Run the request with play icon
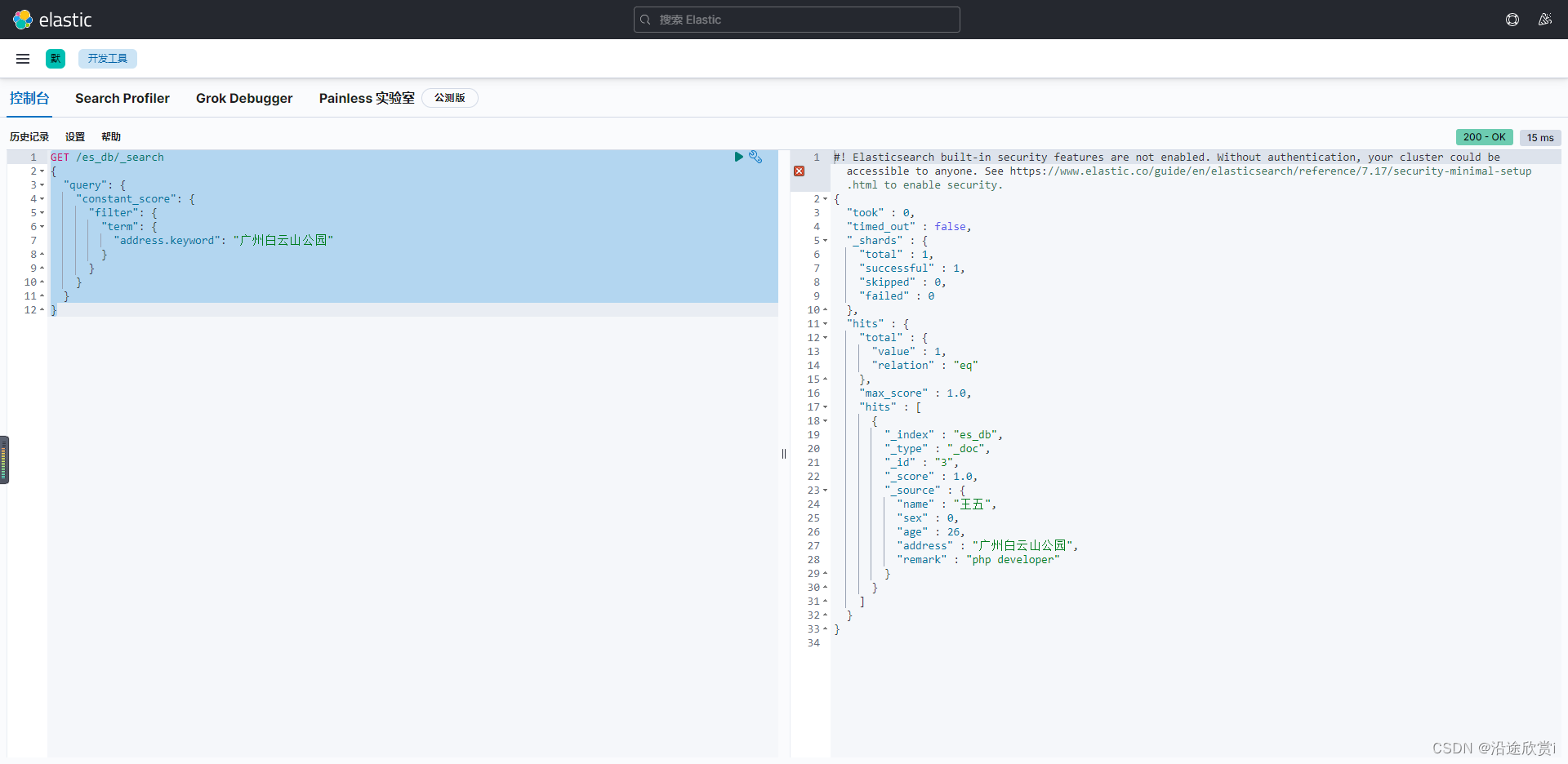 click(x=738, y=157)
